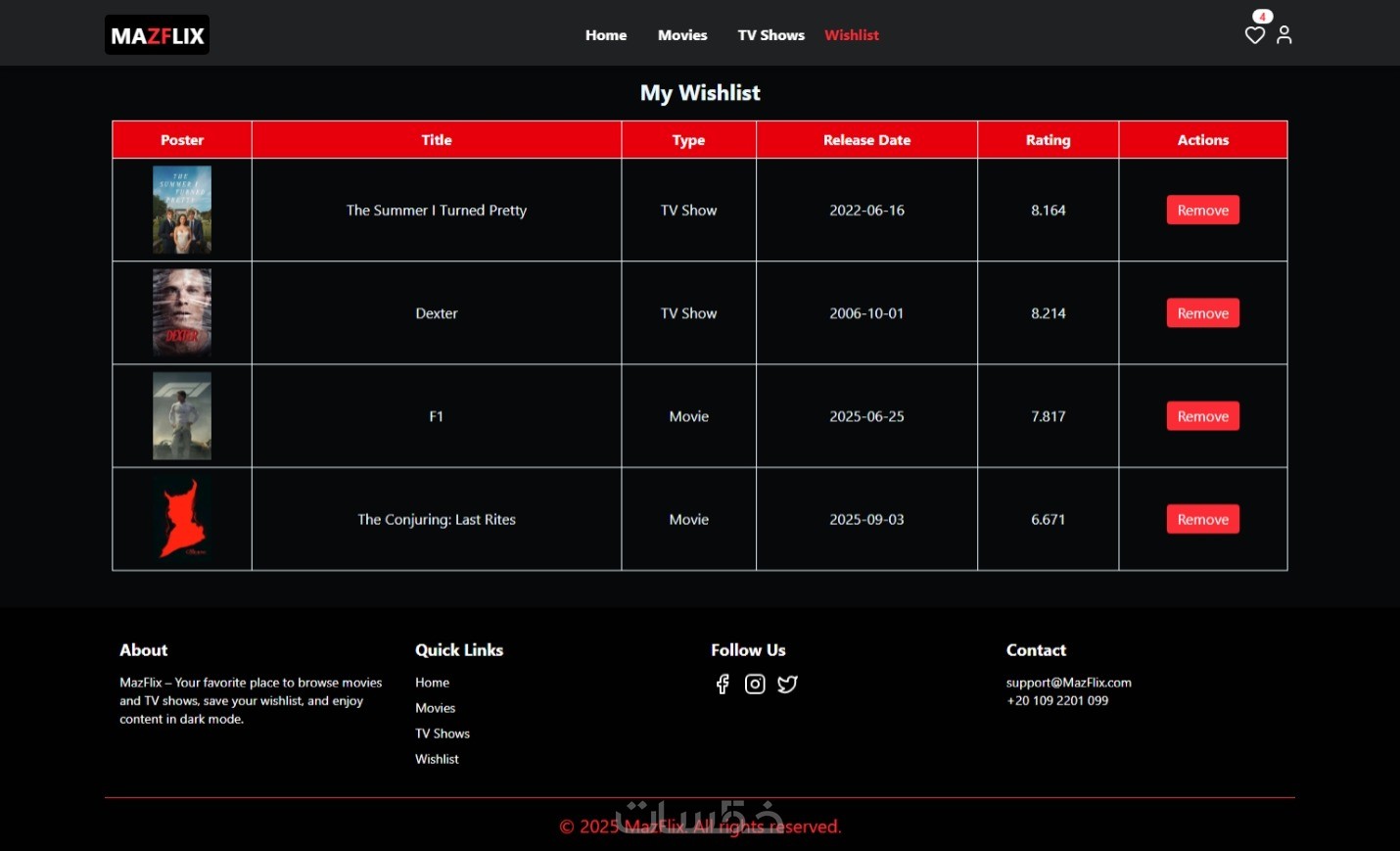Click the Release Date column header

[866, 140]
